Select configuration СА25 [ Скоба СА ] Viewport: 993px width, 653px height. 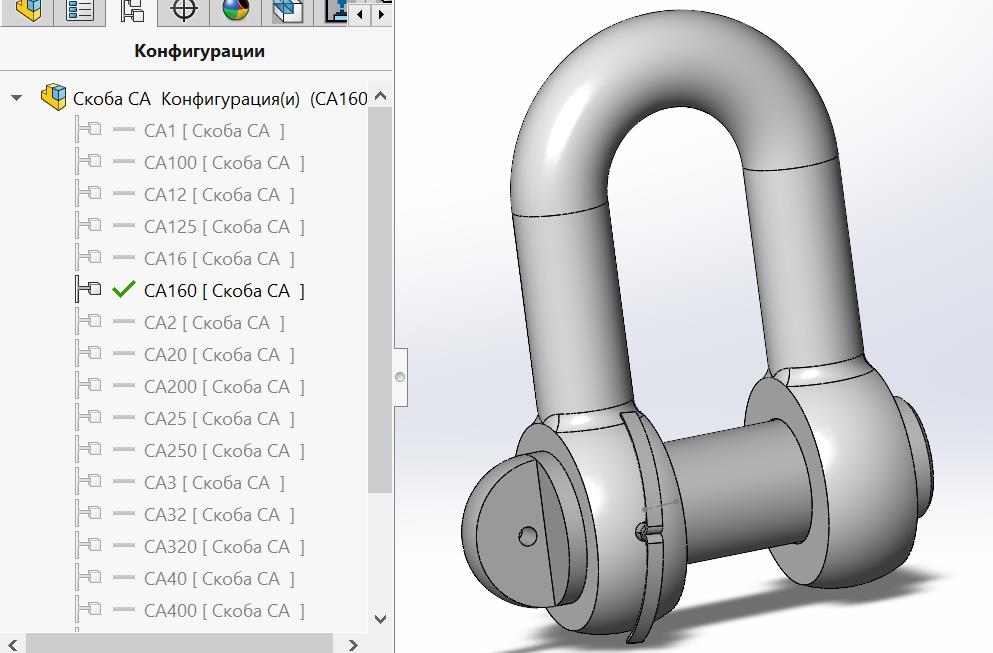219,419
